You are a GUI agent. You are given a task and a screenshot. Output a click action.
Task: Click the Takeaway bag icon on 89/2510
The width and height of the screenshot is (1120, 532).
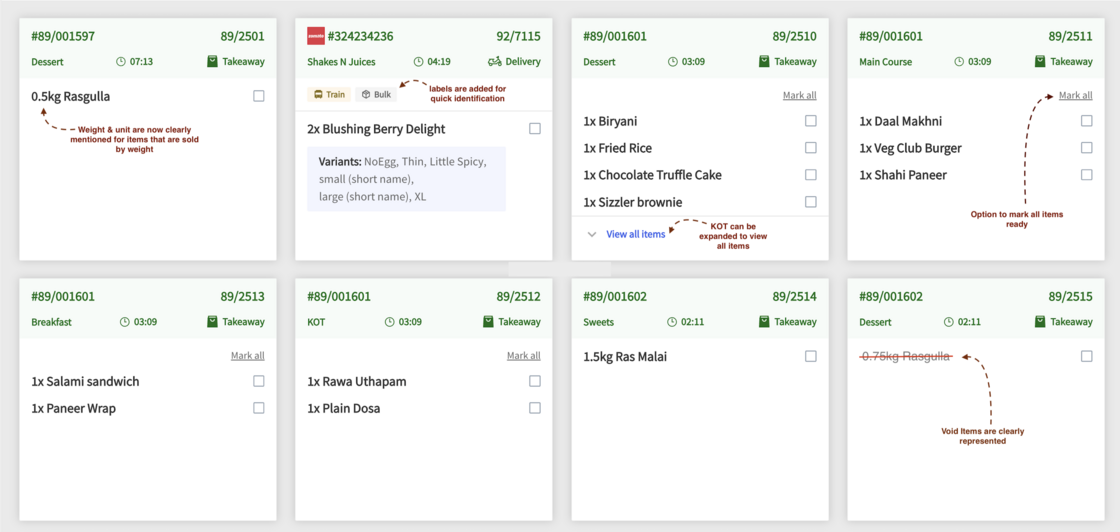pos(764,62)
